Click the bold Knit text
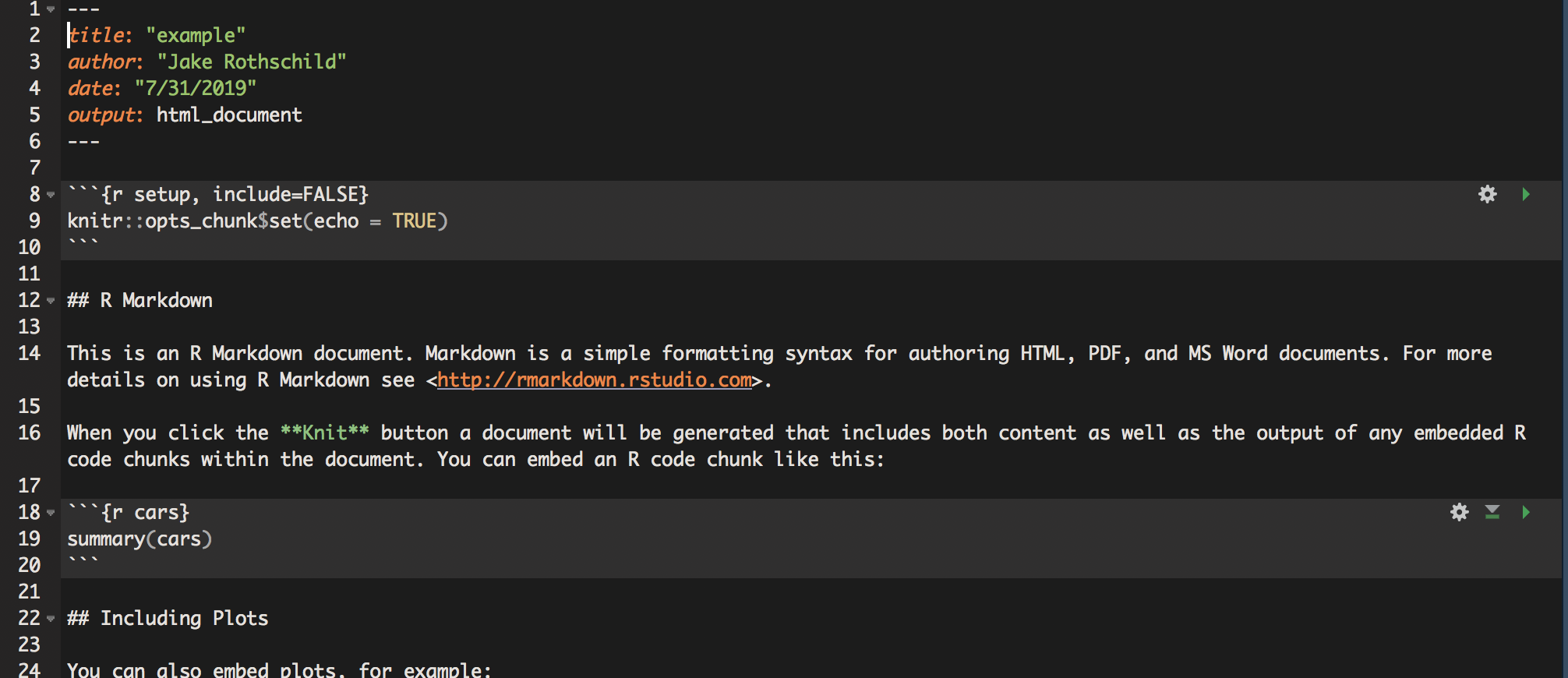The width and height of the screenshot is (1568, 678). (325, 433)
